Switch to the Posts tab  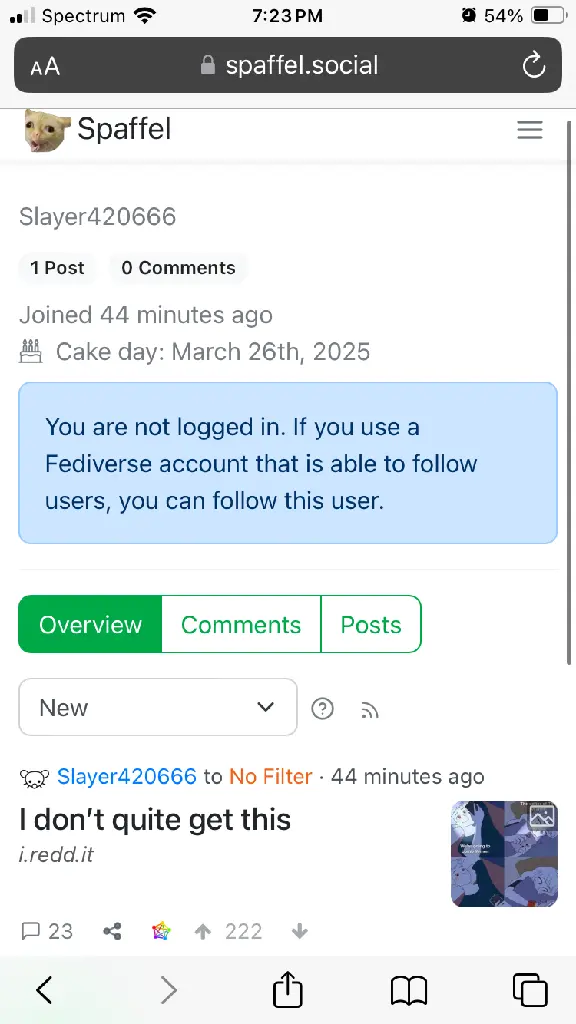371,624
